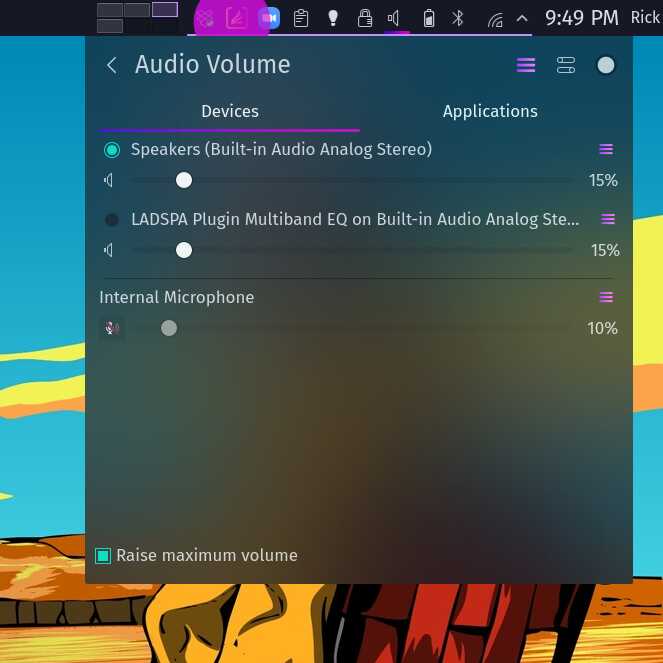Click the Speakers 15% volume value
663x663 pixels.
[603, 181]
